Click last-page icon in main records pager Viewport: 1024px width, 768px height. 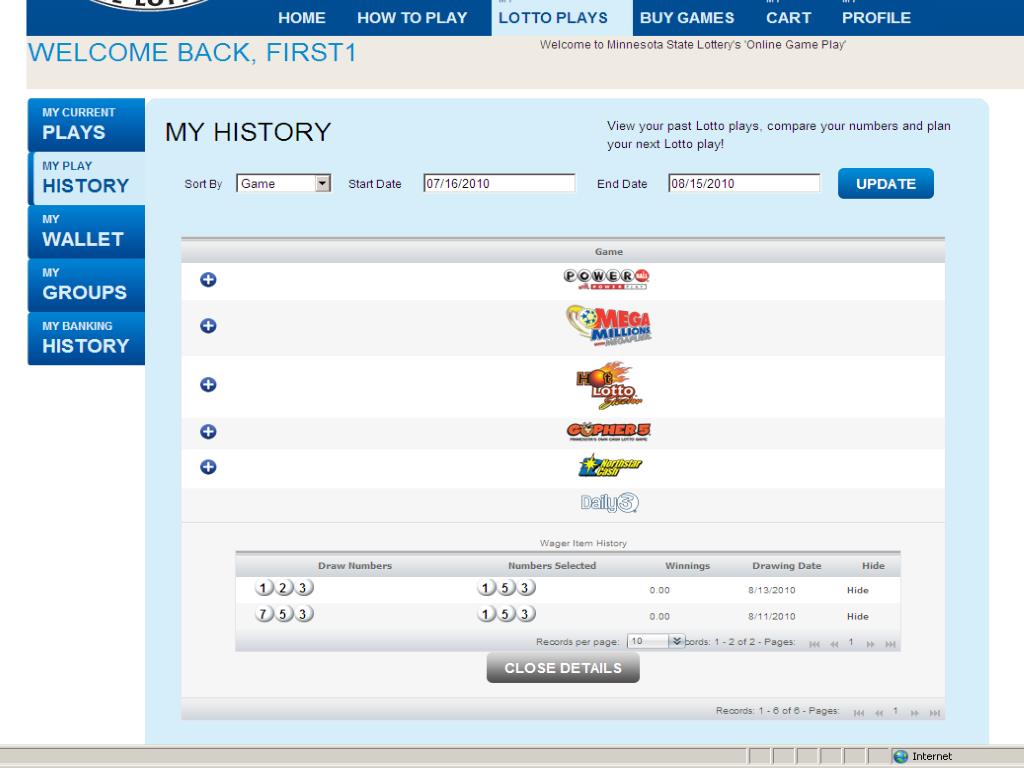[x=935, y=713]
